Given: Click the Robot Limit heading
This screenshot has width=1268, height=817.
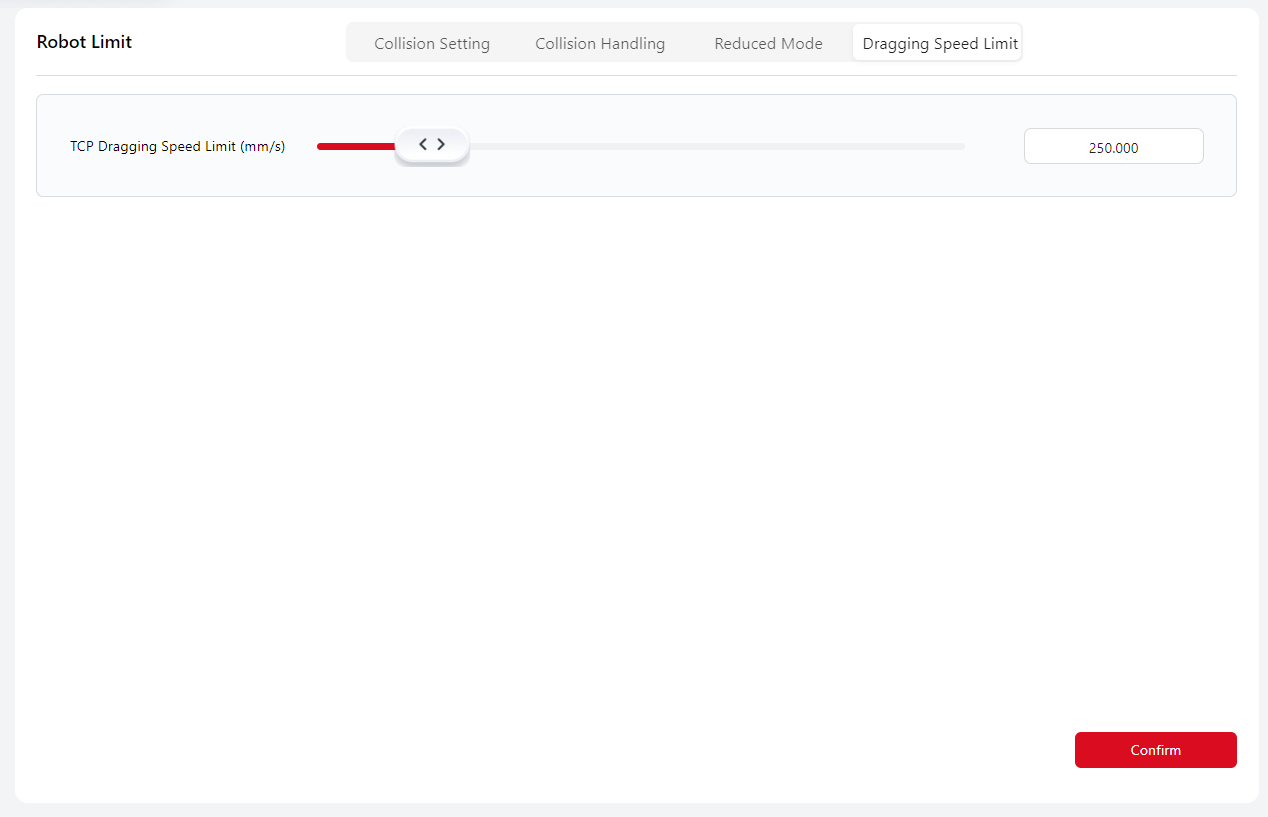Looking at the screenshot, I should click(84, 42).
